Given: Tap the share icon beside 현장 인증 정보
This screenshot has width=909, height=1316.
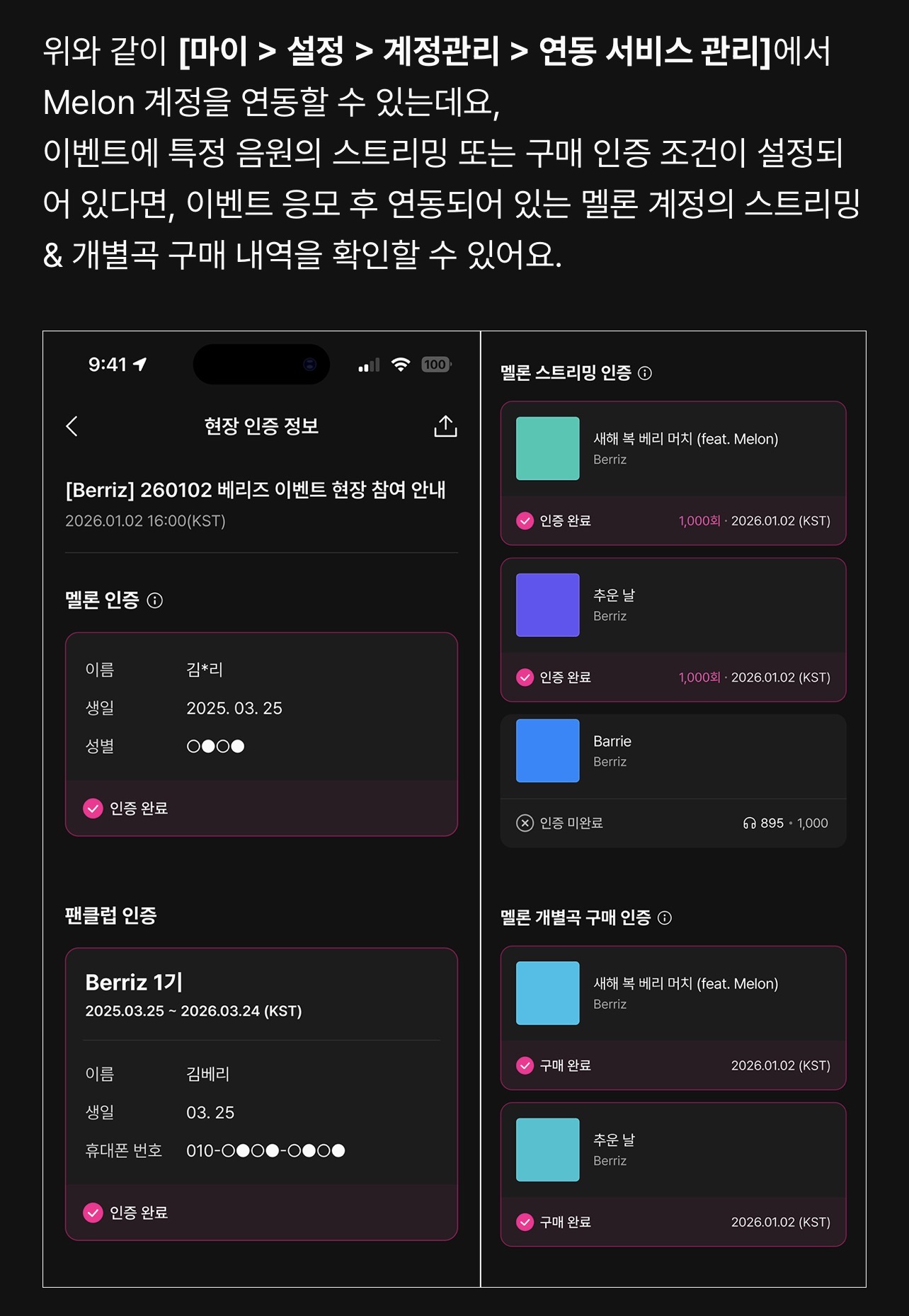Looking at the screenshot, I should (445, 426).
